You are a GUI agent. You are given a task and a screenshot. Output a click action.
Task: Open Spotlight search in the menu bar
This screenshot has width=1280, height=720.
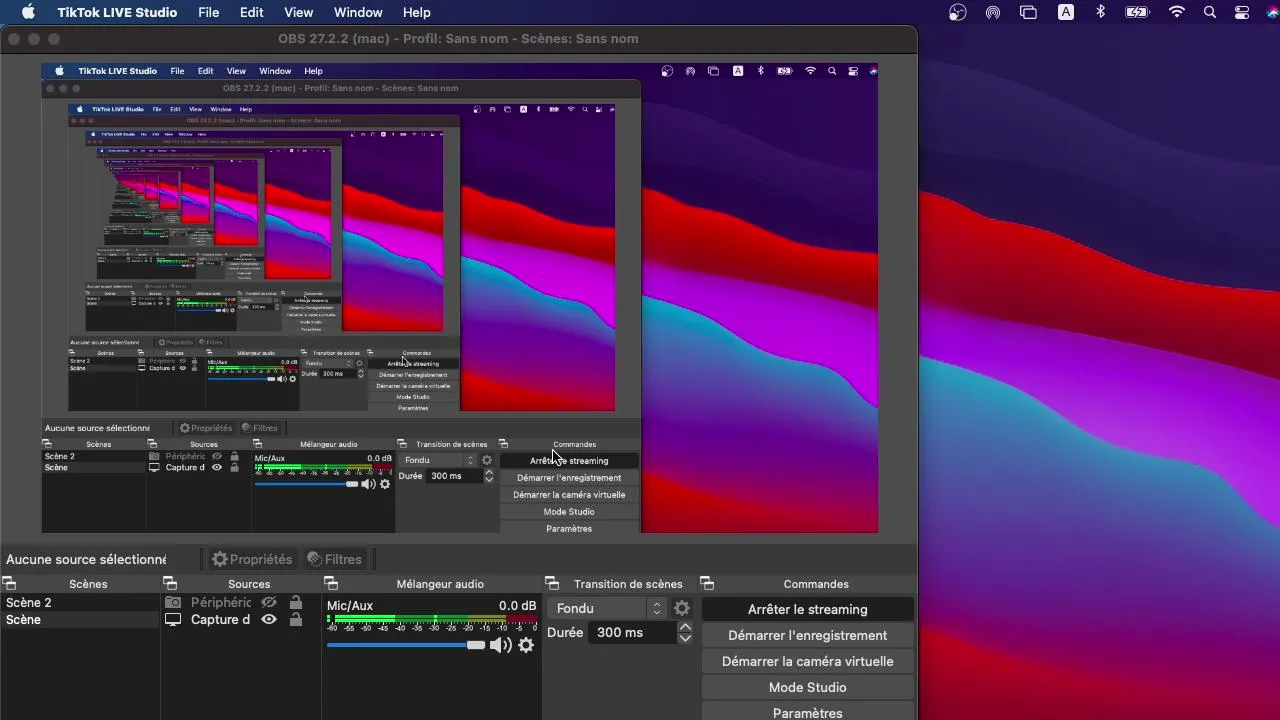click(x=1210, y=12)
